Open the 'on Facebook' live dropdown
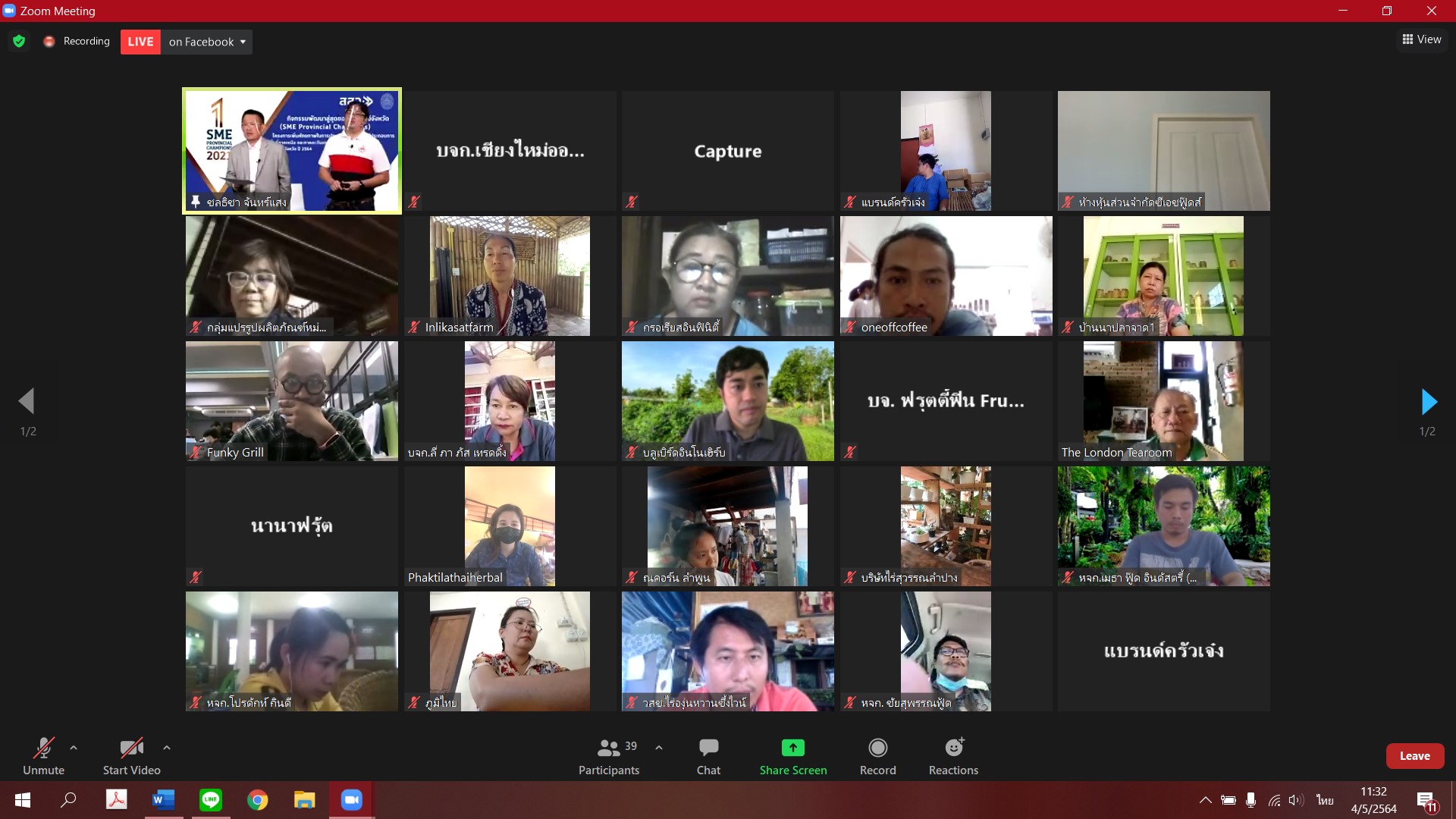Viewport: 1456px width, 819px height. (206, 42)
